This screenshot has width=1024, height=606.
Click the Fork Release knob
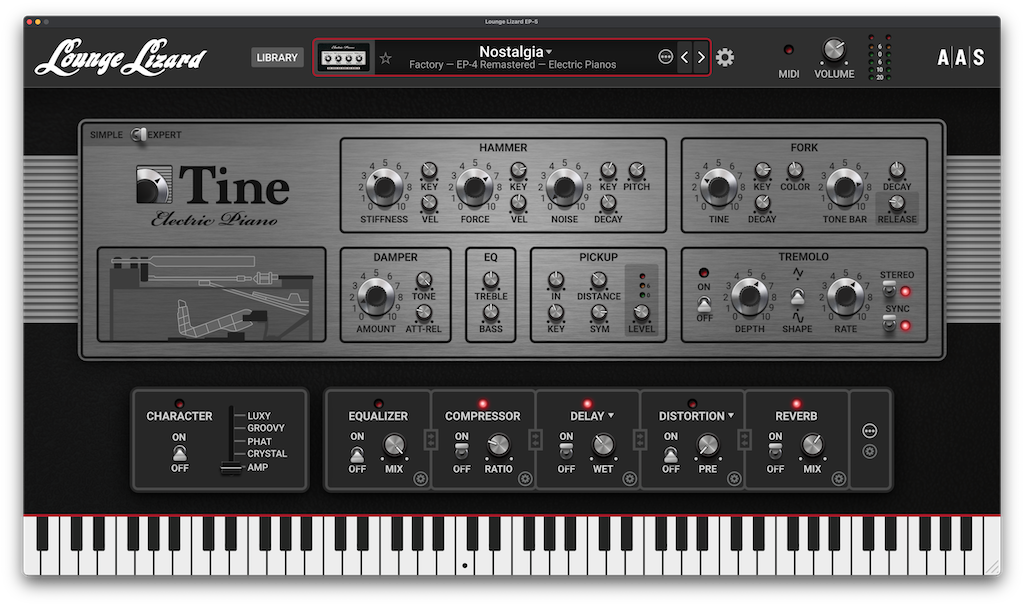click(897, 203)
